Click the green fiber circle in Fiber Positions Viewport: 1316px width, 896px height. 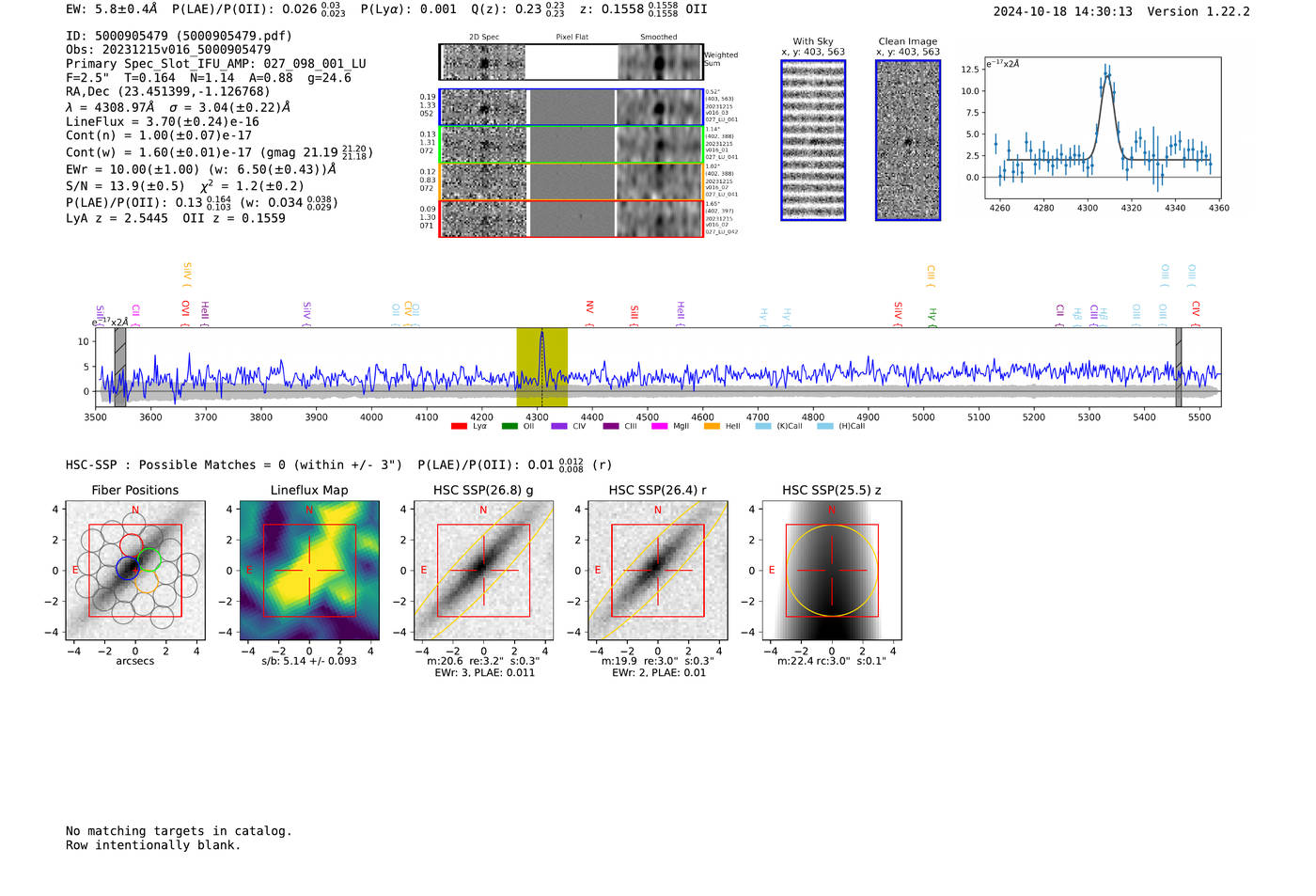tap(149, 560)
